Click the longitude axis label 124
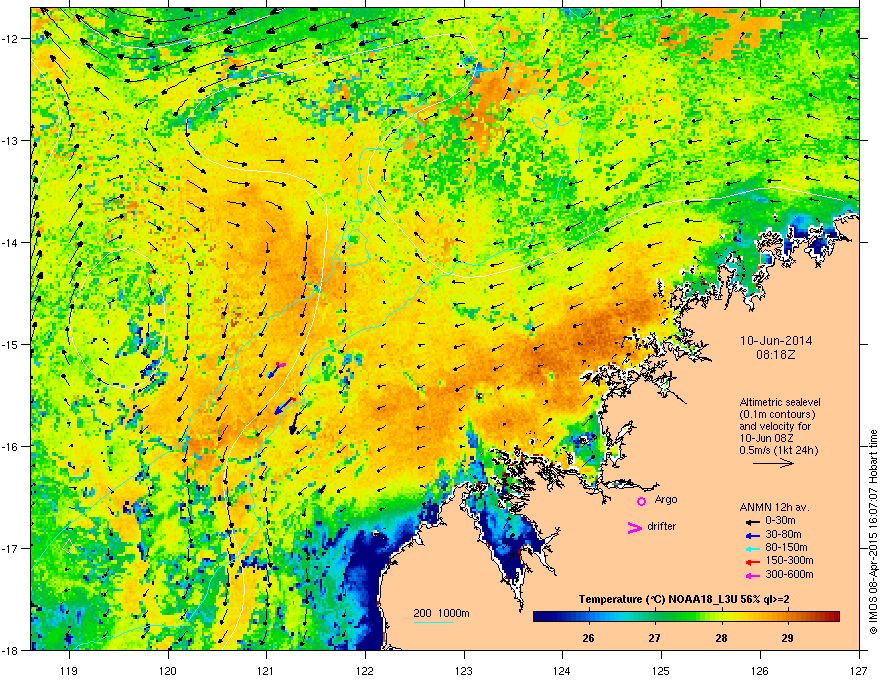 tap(562, 670)
